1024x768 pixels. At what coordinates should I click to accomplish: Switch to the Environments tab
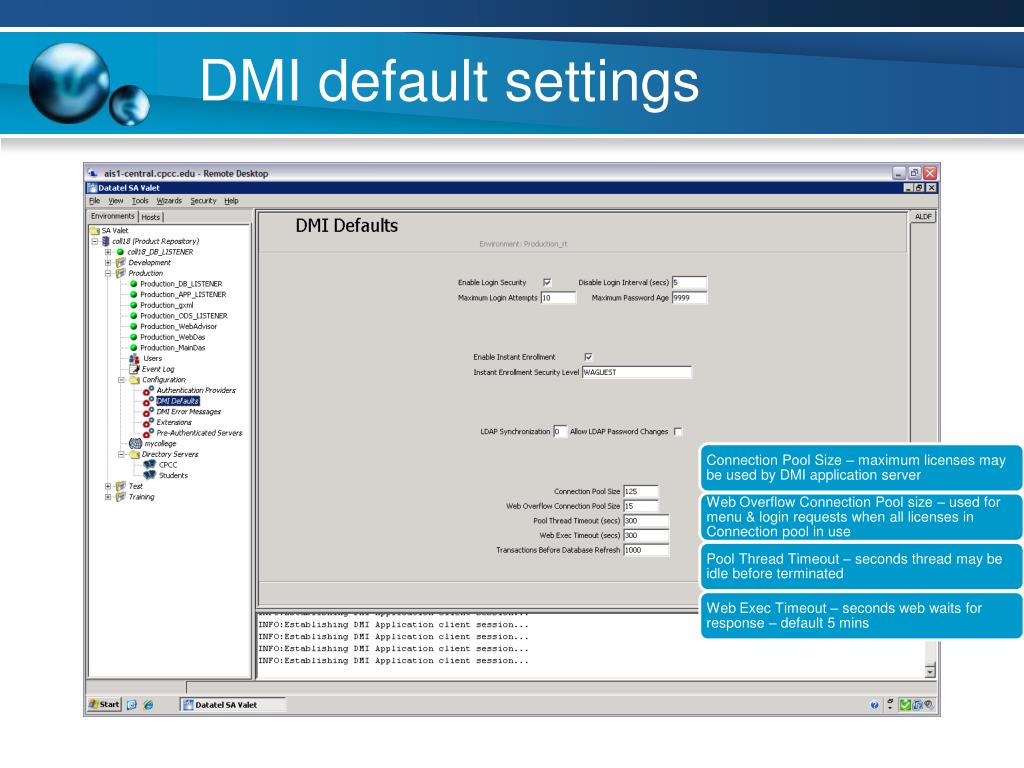pos(112,216)
